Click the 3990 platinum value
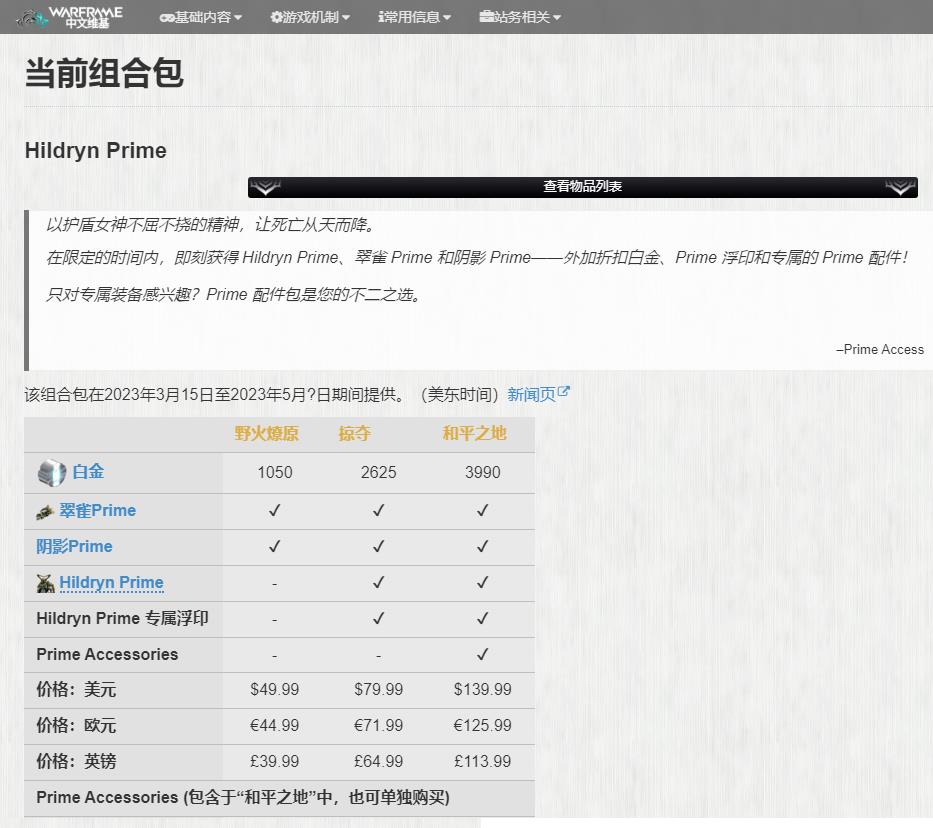Viewport: 933px width, 828px height. [483, 472]
